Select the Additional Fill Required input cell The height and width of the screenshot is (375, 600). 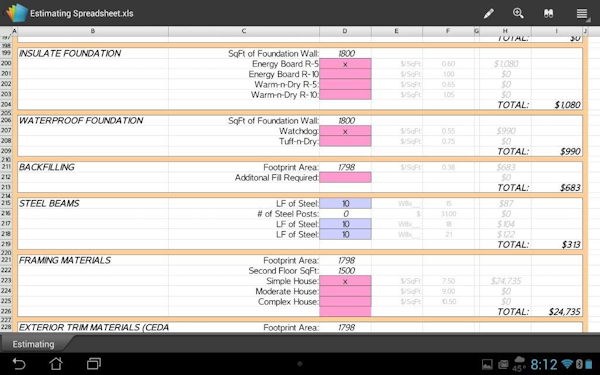point(345,177)
